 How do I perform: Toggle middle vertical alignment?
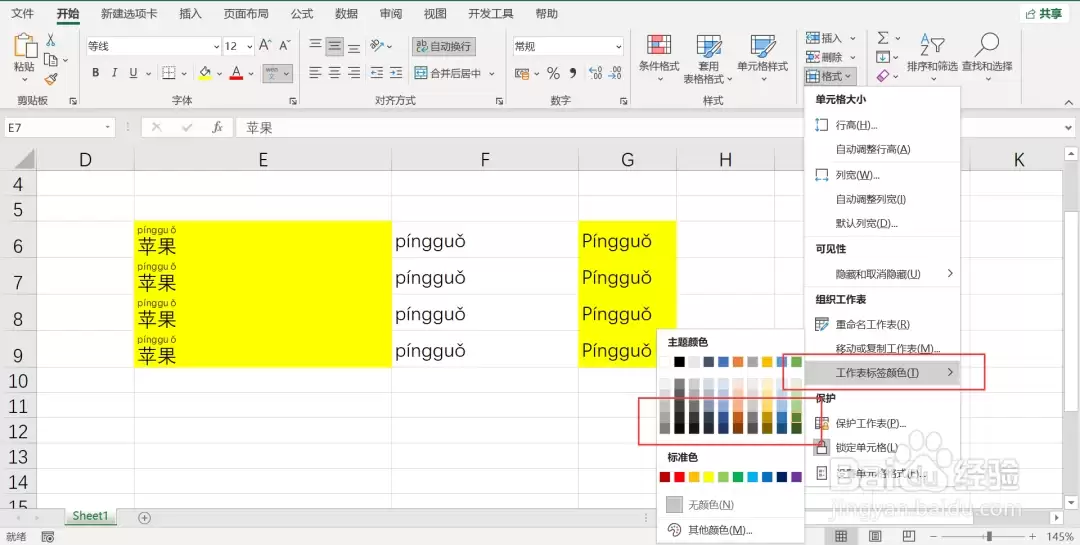pyautogui.click(x=335, y=46)
